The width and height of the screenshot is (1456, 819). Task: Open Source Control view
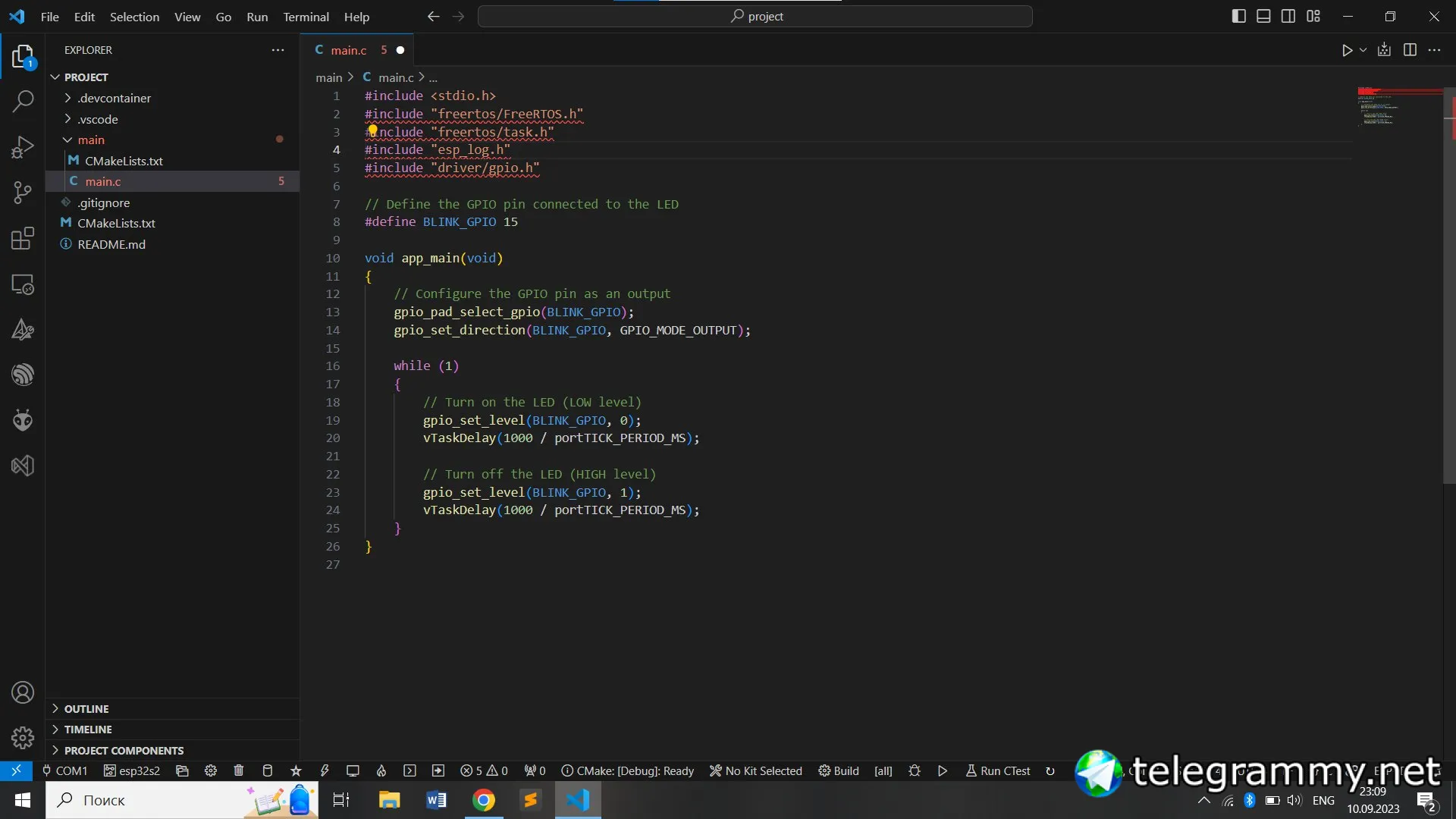pos(23,193)
